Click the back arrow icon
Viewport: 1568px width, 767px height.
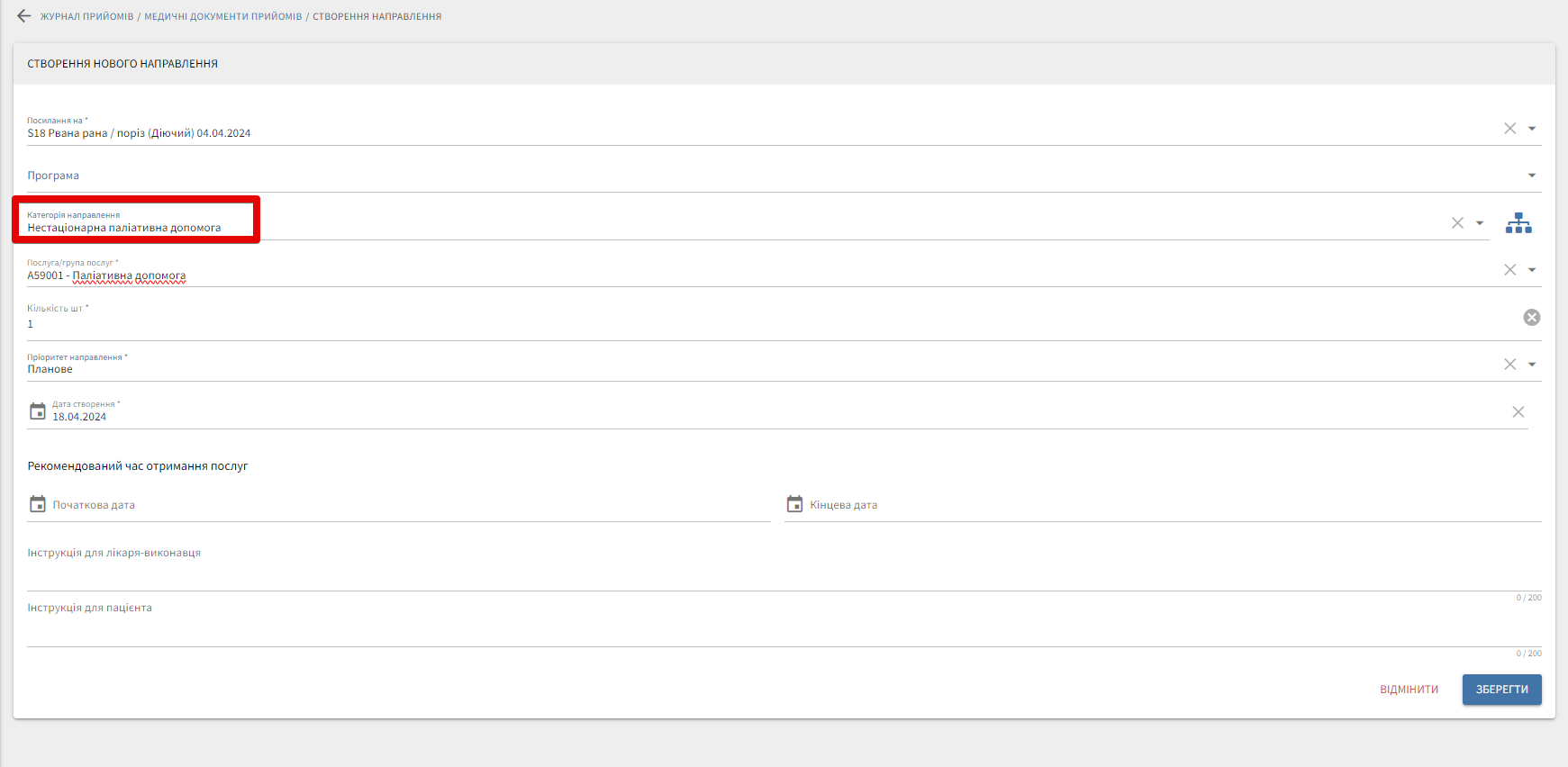coord(23,16)
